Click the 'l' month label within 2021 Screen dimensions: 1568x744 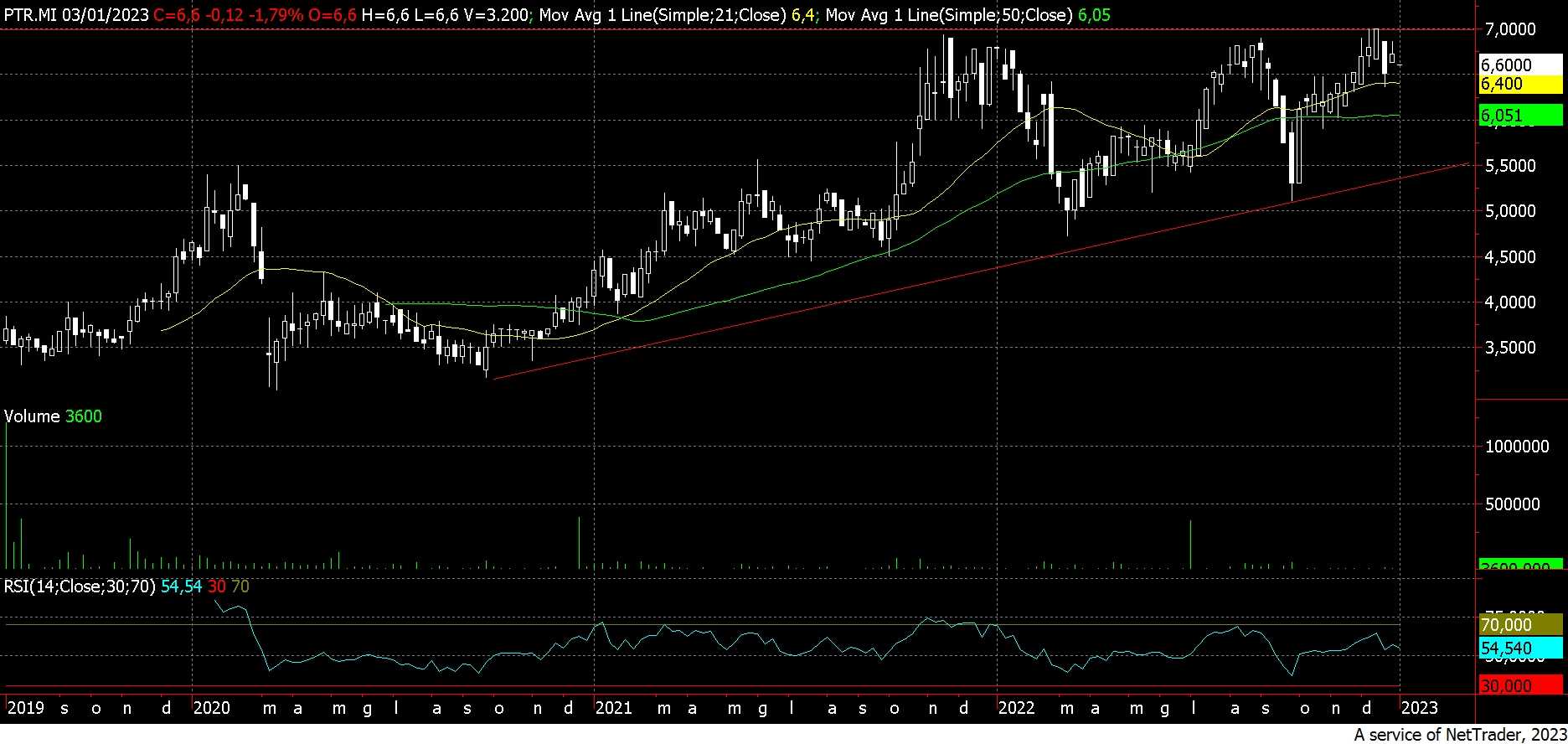(792, 709)
